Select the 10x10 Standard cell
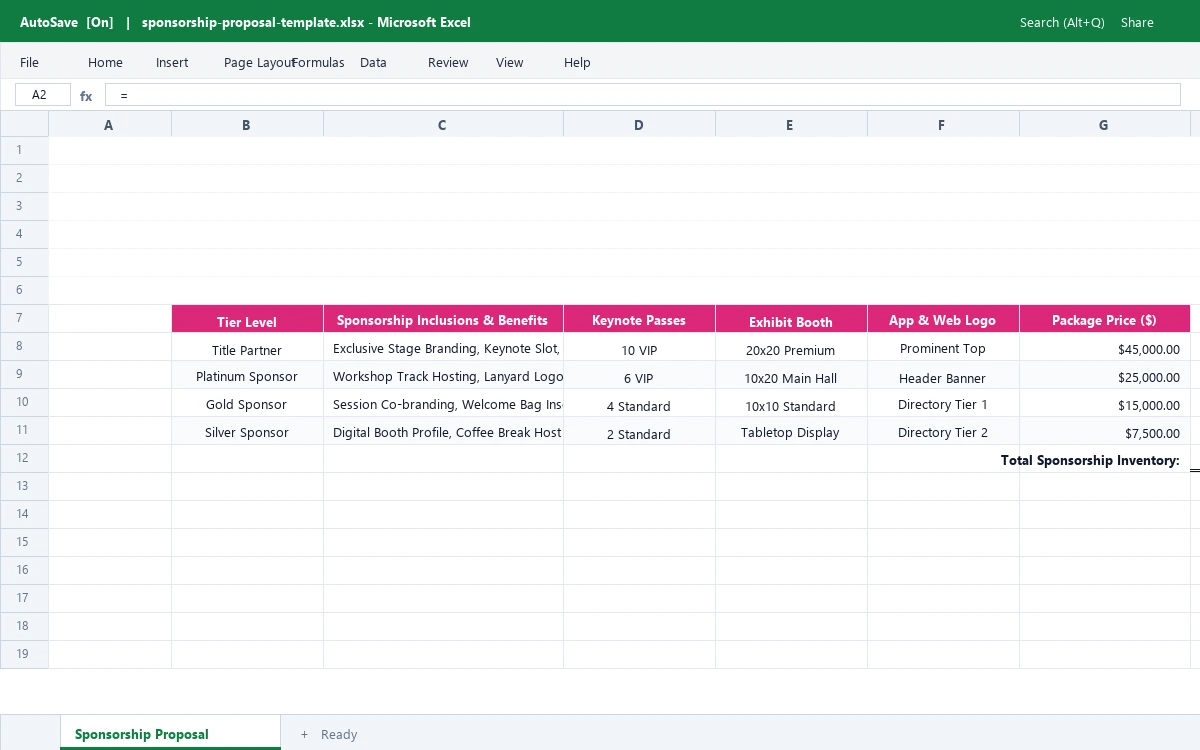The width and height of the screenshot is (1200, 750). tap(791, 403)
